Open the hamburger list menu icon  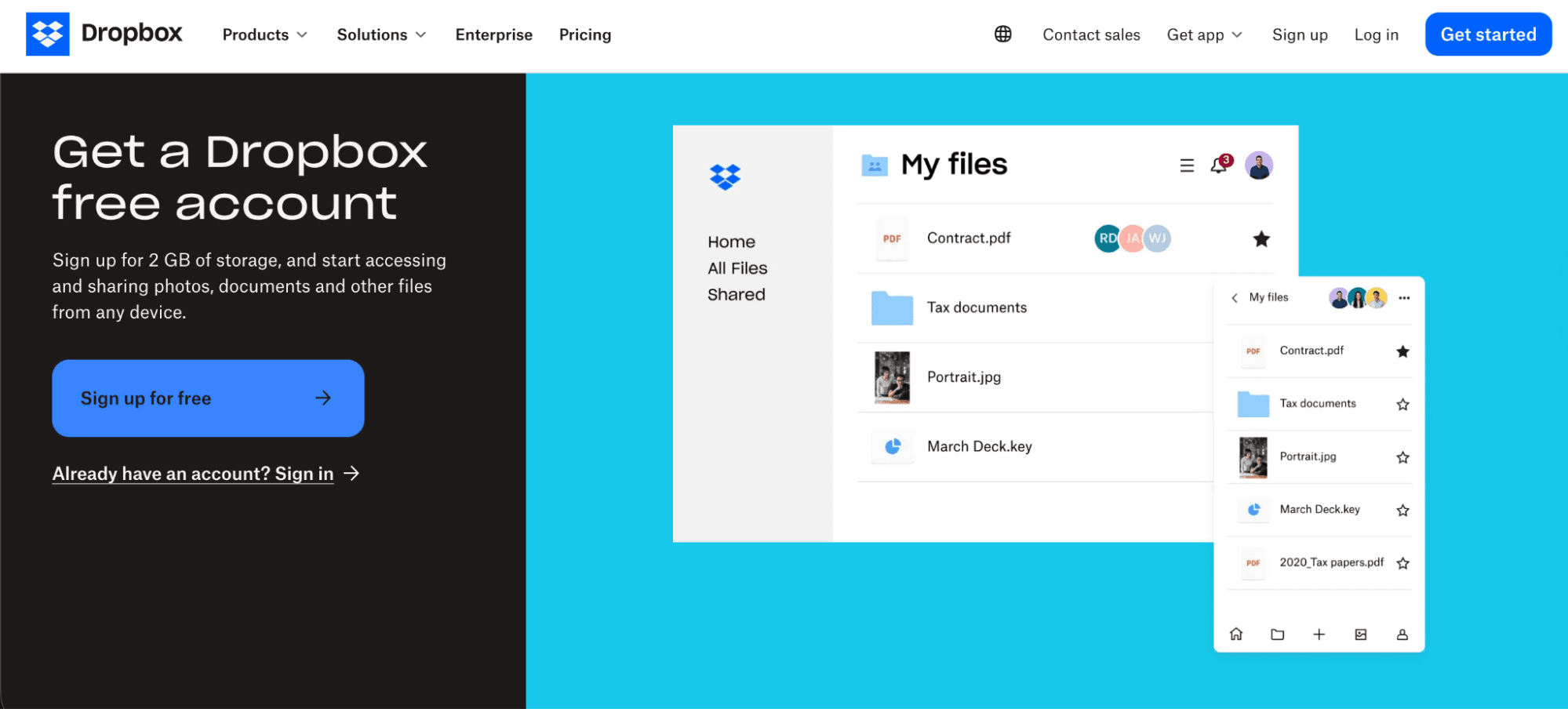[1187, 165]
